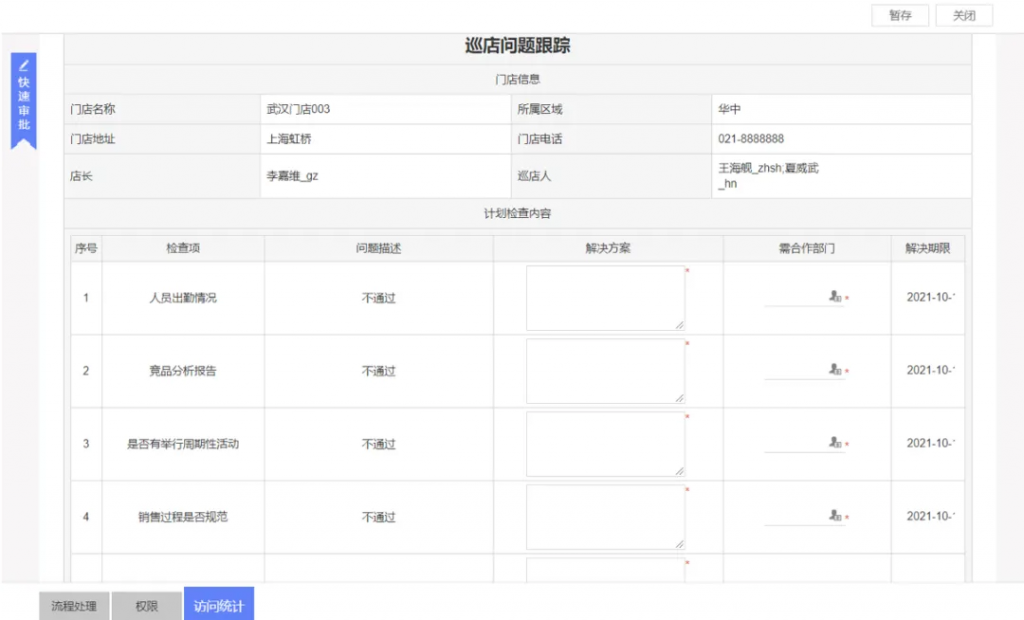Viewport: 1024px width, 620px height.
Task: Click solution textarea for 销售过程是否规范
Action: pos(605,517)
